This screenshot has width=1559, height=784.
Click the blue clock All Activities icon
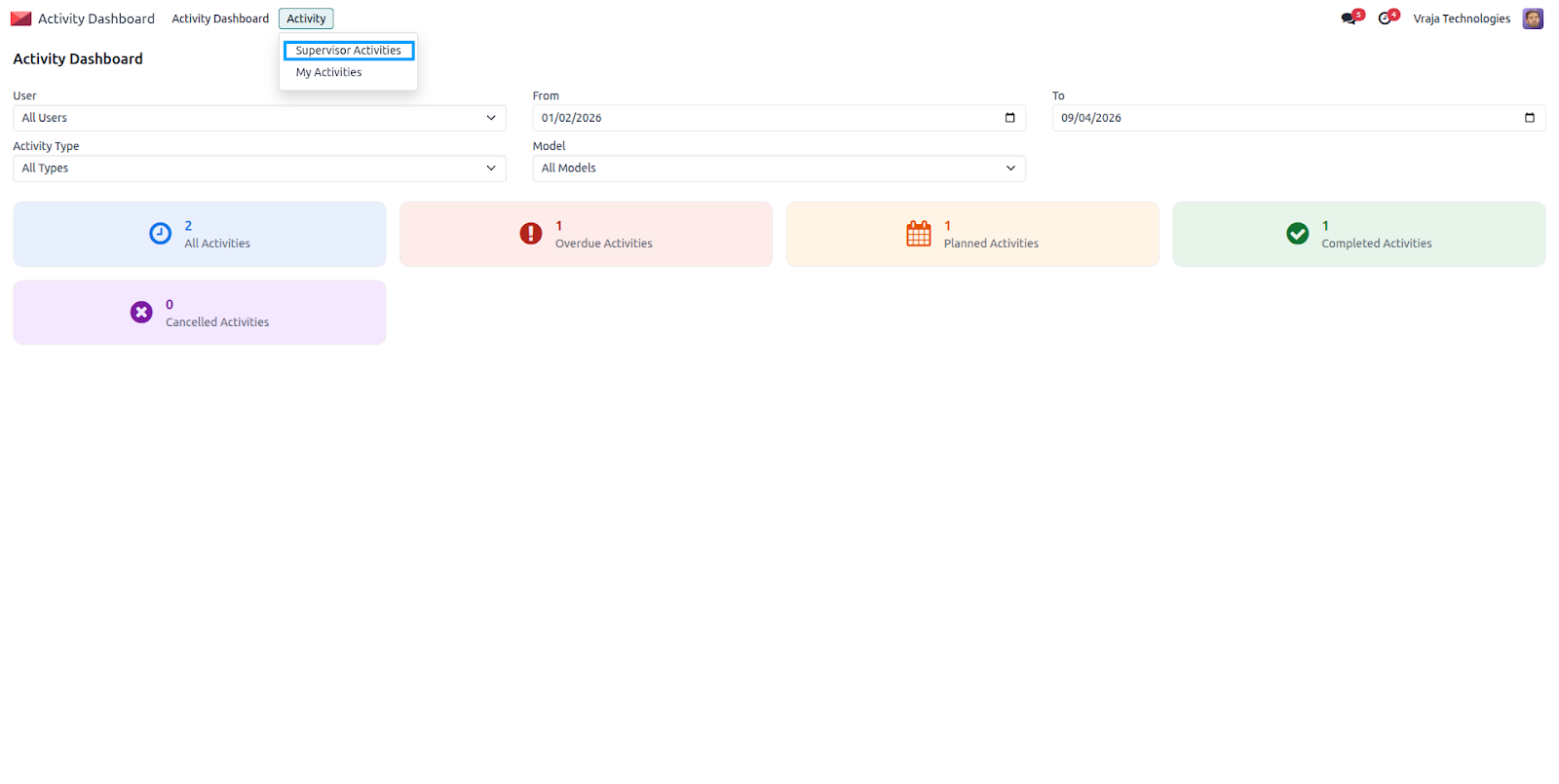coord(161,234)
